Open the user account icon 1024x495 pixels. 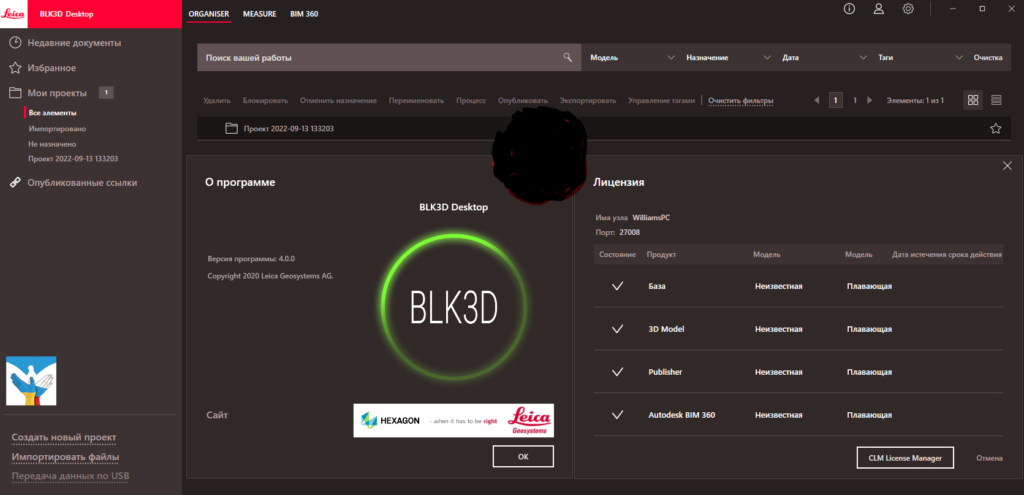(x=878, y=9)
